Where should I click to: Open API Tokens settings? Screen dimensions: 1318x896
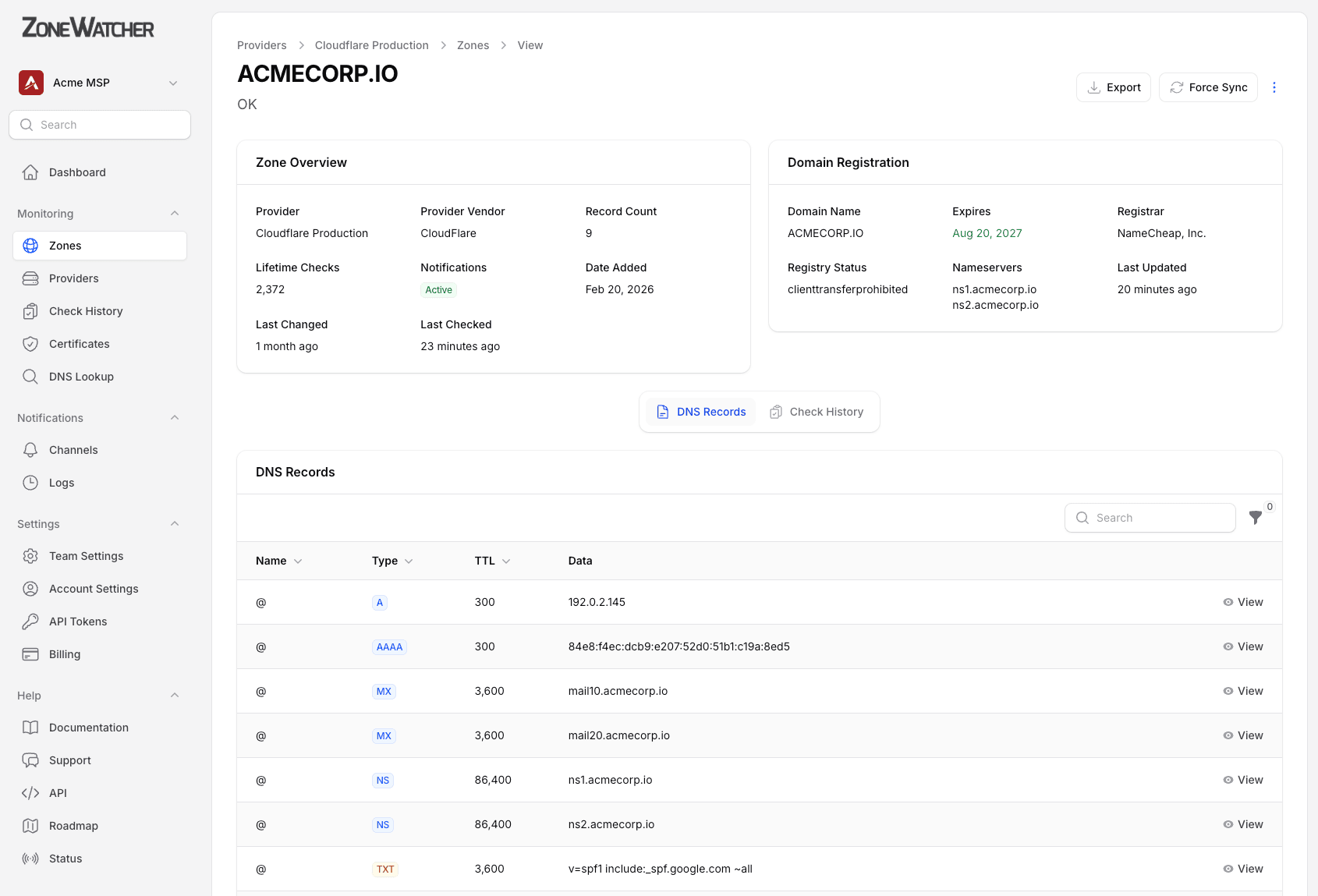coord(77,621)
